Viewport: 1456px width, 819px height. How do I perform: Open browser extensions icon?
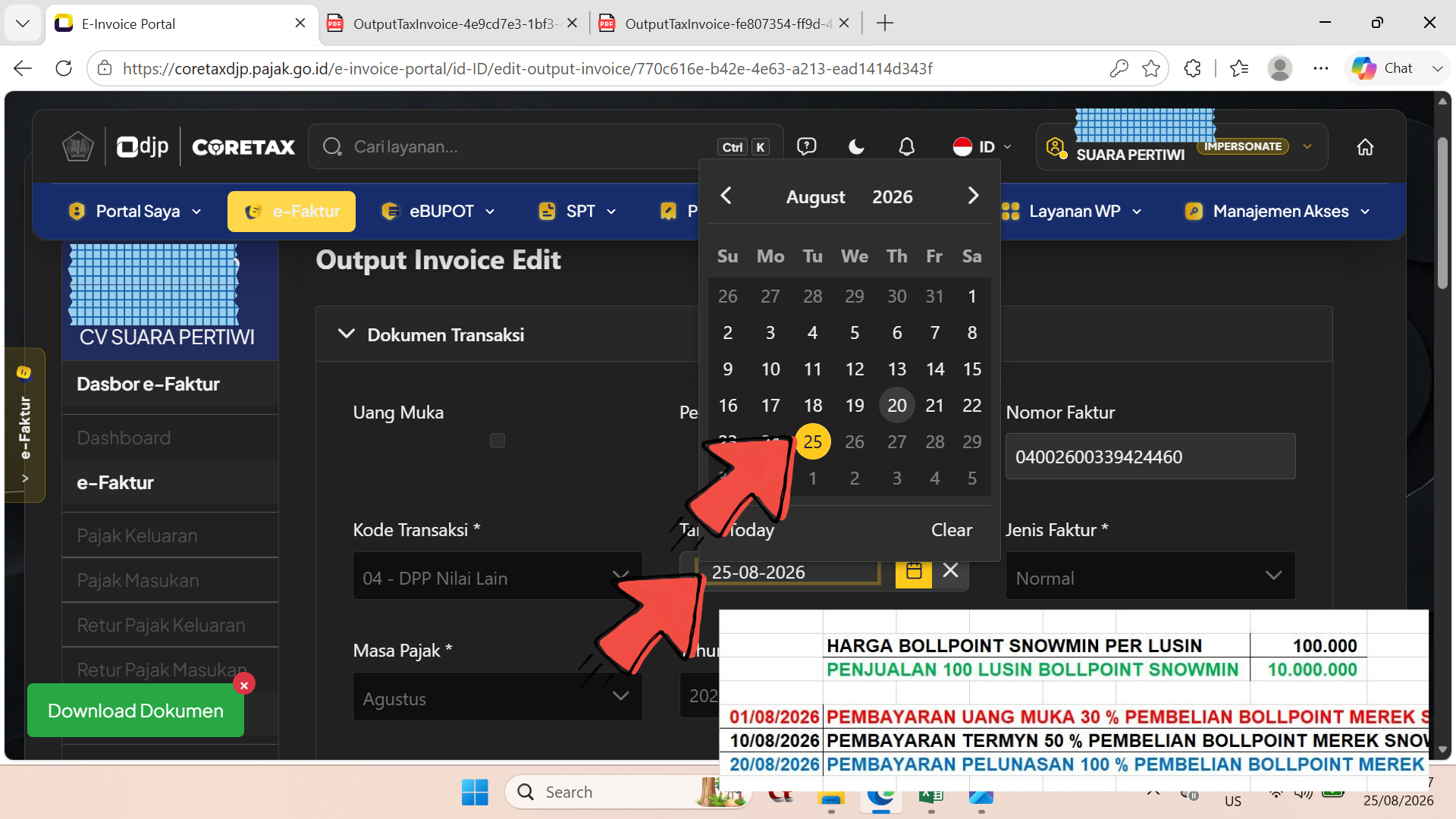coord(1192,68)
